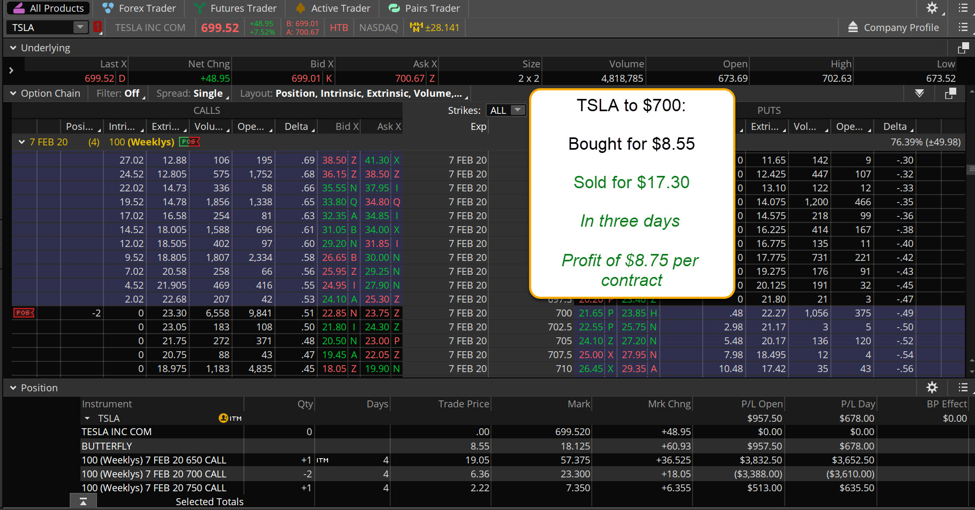The height and width of the screenshot is (510, 975).
Task: Click the TSLA symbol input field
Action: point(40,27)
